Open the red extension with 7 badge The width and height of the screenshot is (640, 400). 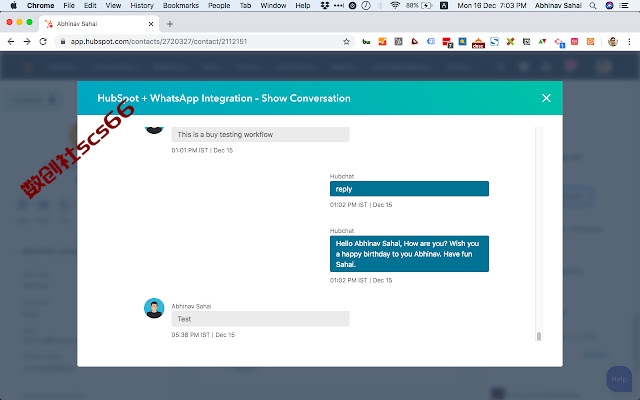(x=447, y=42)
